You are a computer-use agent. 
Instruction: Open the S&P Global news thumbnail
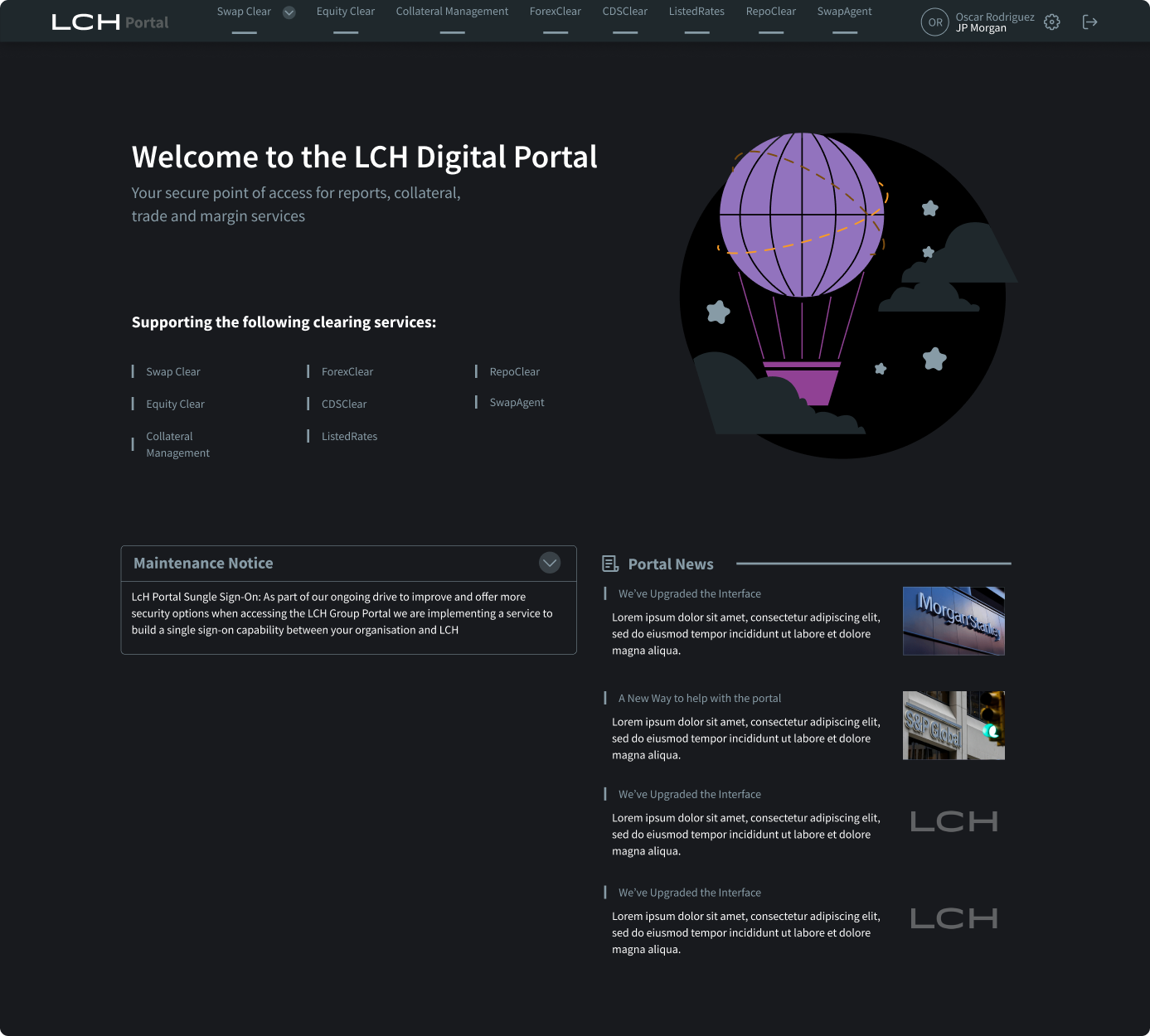pos(953,725)
